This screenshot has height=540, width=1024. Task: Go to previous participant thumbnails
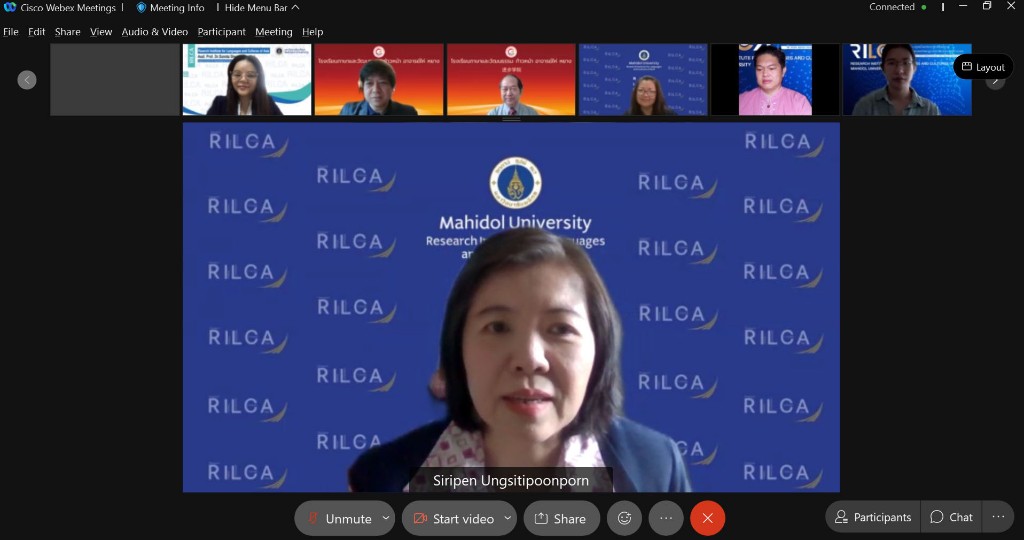(27, 80)
